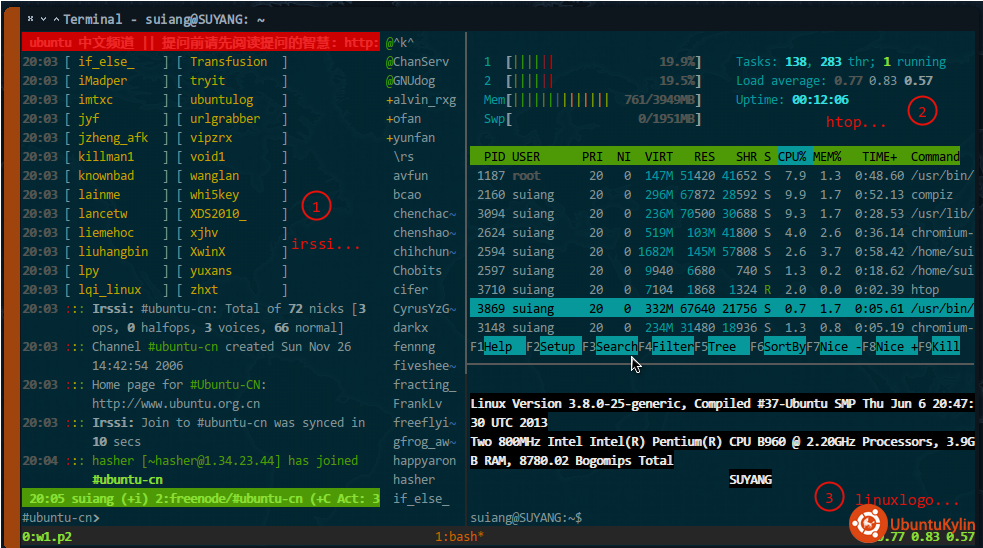
Task: Click irssi status bar 2:freenode/#ubuntu-cn
Action: point(228,498)
